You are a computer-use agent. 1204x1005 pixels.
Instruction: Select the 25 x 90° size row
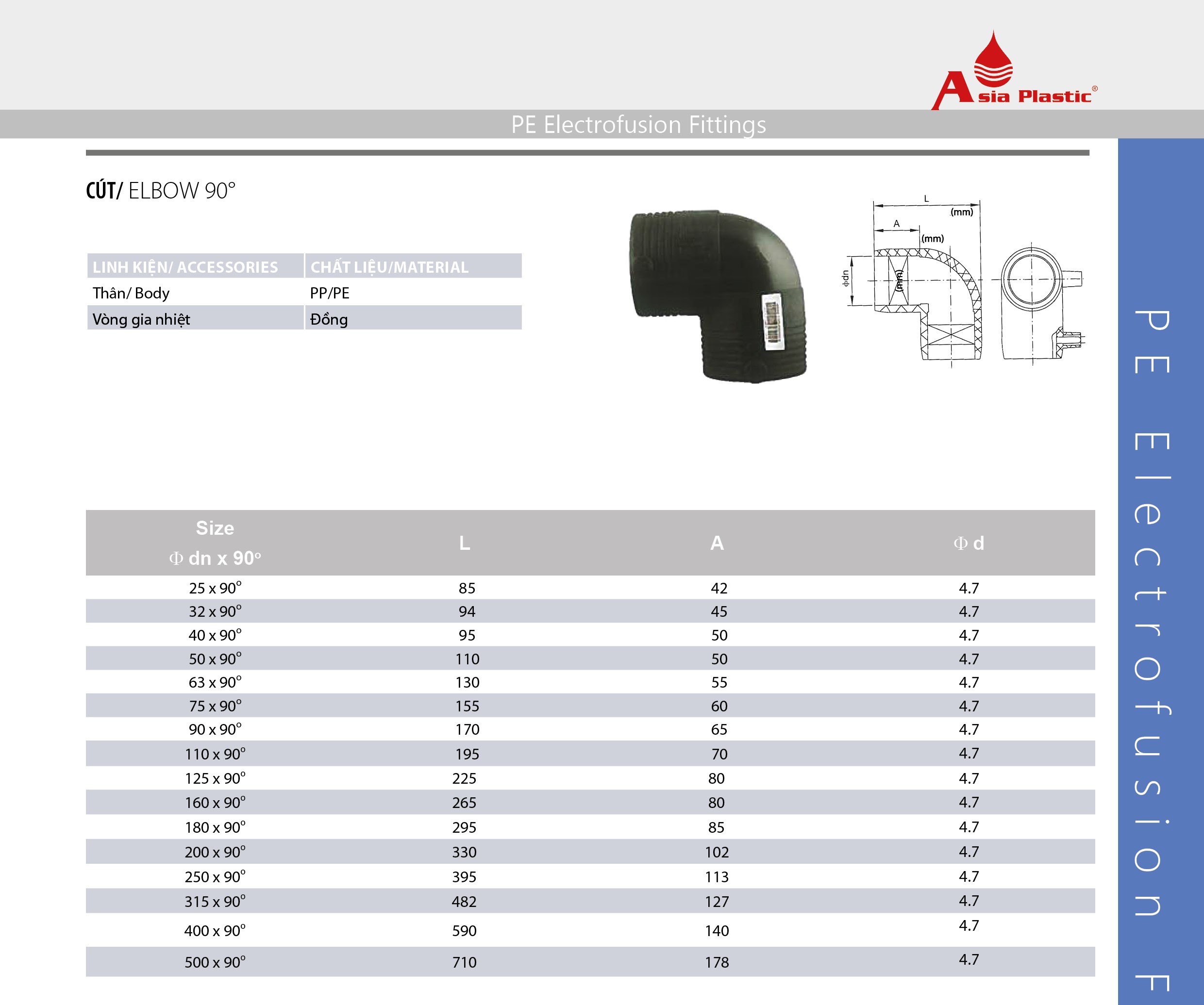pyautogui.click(x=215, y=588)
